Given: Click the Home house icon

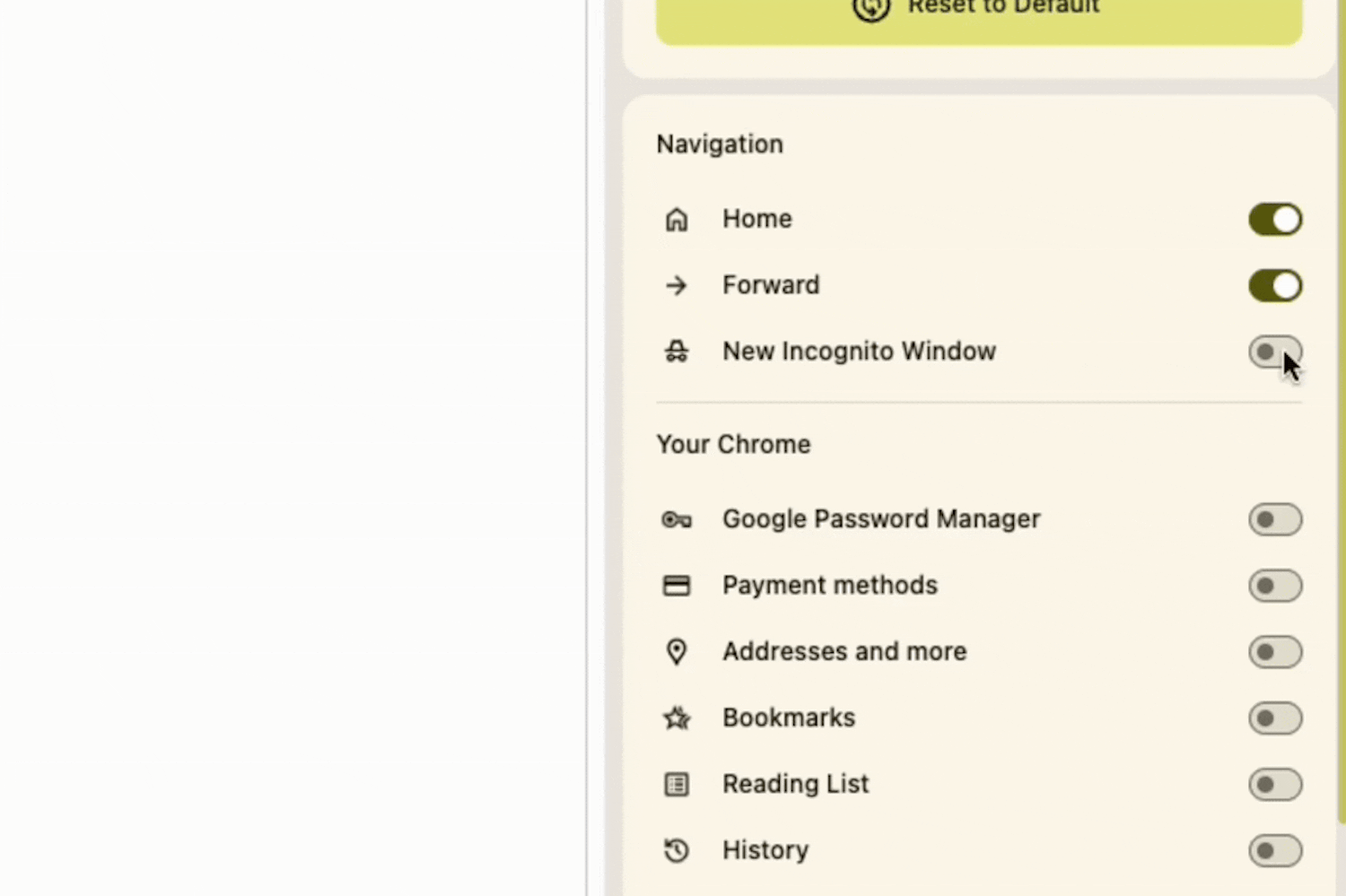Looking at the screenshot, I should point(677,220).
